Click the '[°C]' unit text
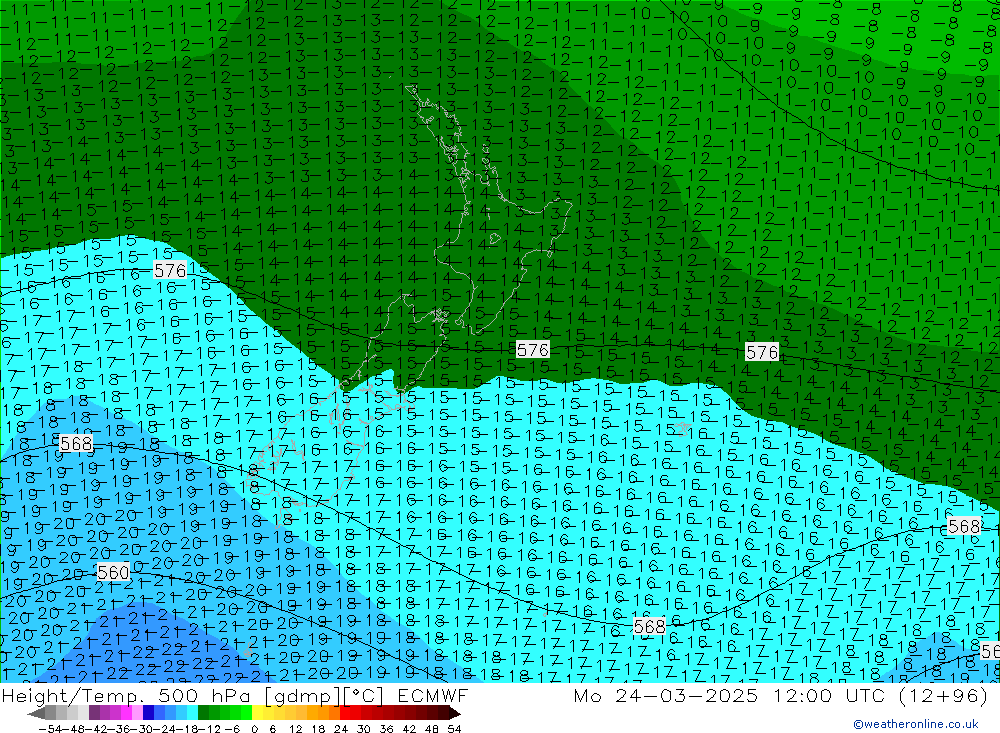Viewport: 1000px width, 733px height. (363, 695)
